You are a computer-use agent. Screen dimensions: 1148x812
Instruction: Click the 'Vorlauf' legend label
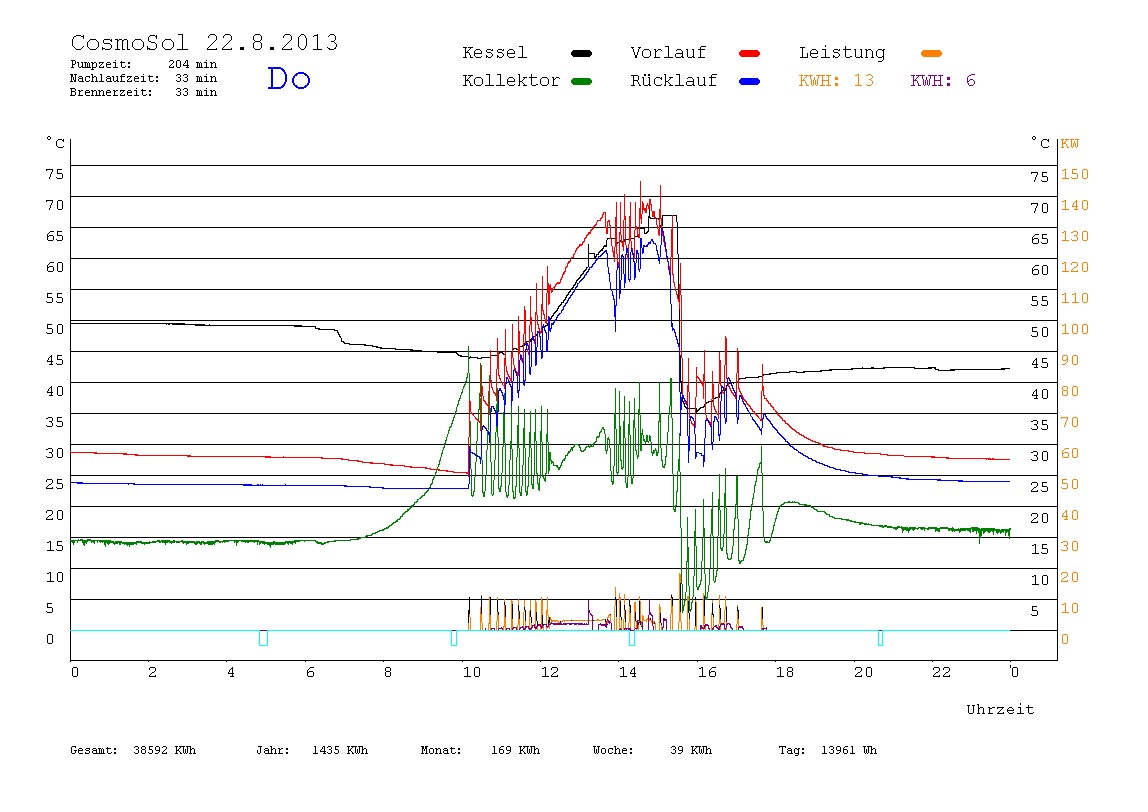coord(668,53)
